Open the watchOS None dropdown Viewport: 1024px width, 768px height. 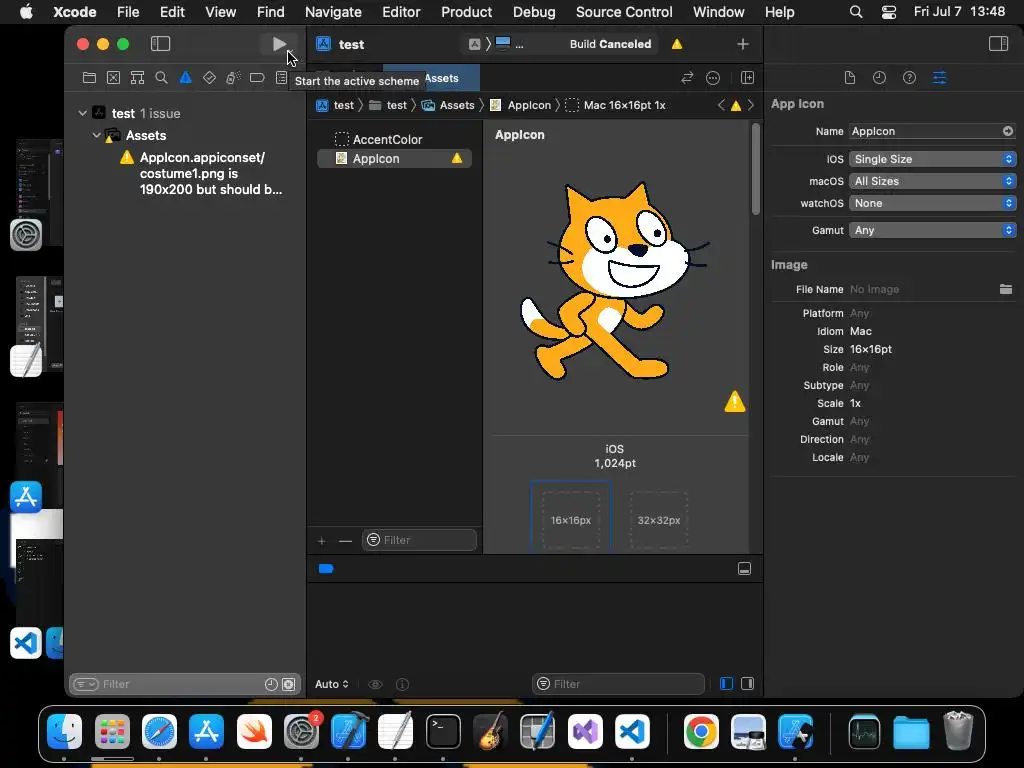click(x=933, y=203)
